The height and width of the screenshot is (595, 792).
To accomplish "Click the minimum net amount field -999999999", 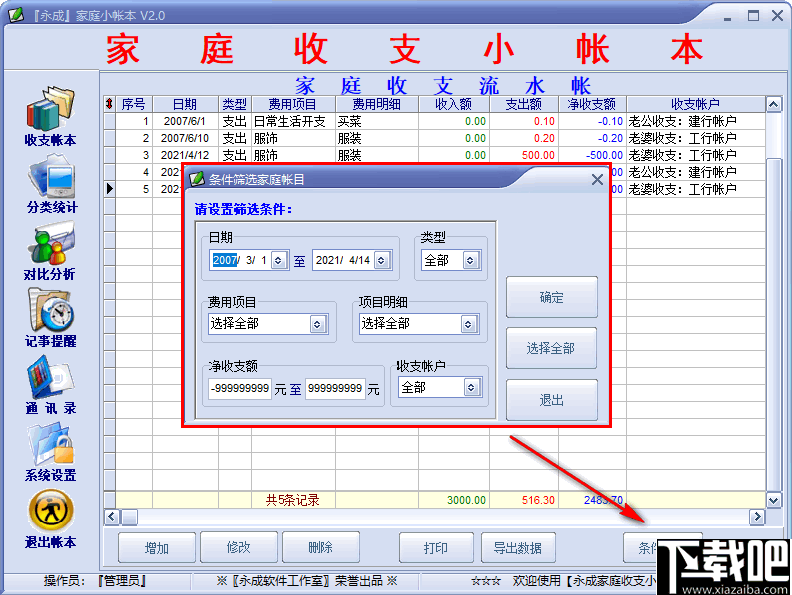I will [x=239, y=388].
